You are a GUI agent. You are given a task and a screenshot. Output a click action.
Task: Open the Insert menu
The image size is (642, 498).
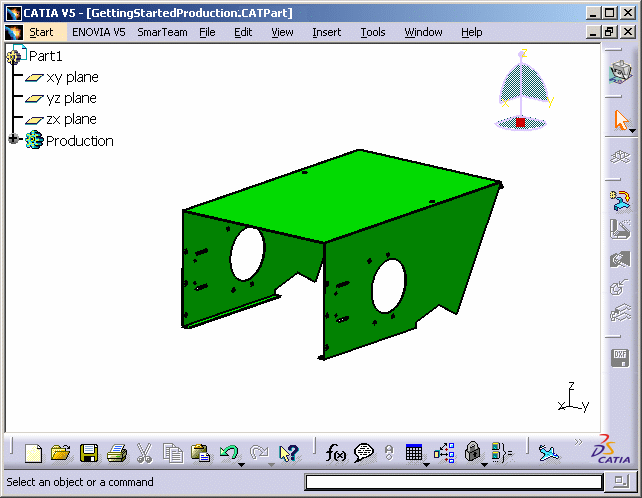point(326,32)
